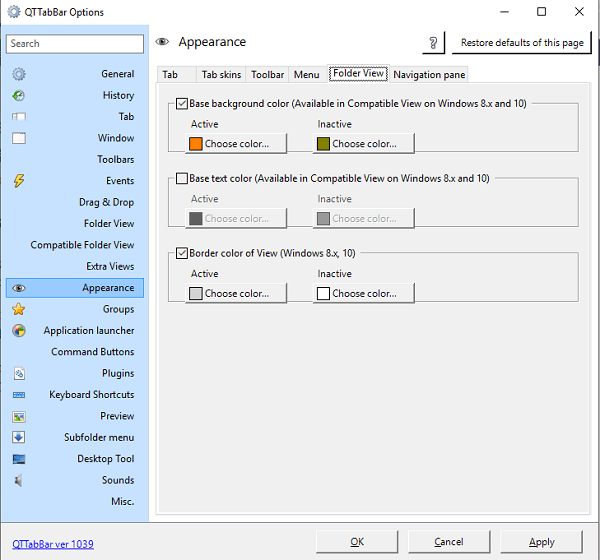Enable the Base text color checkbox
The width and height of the screenshot is (600, 560).
pos(182,178)
